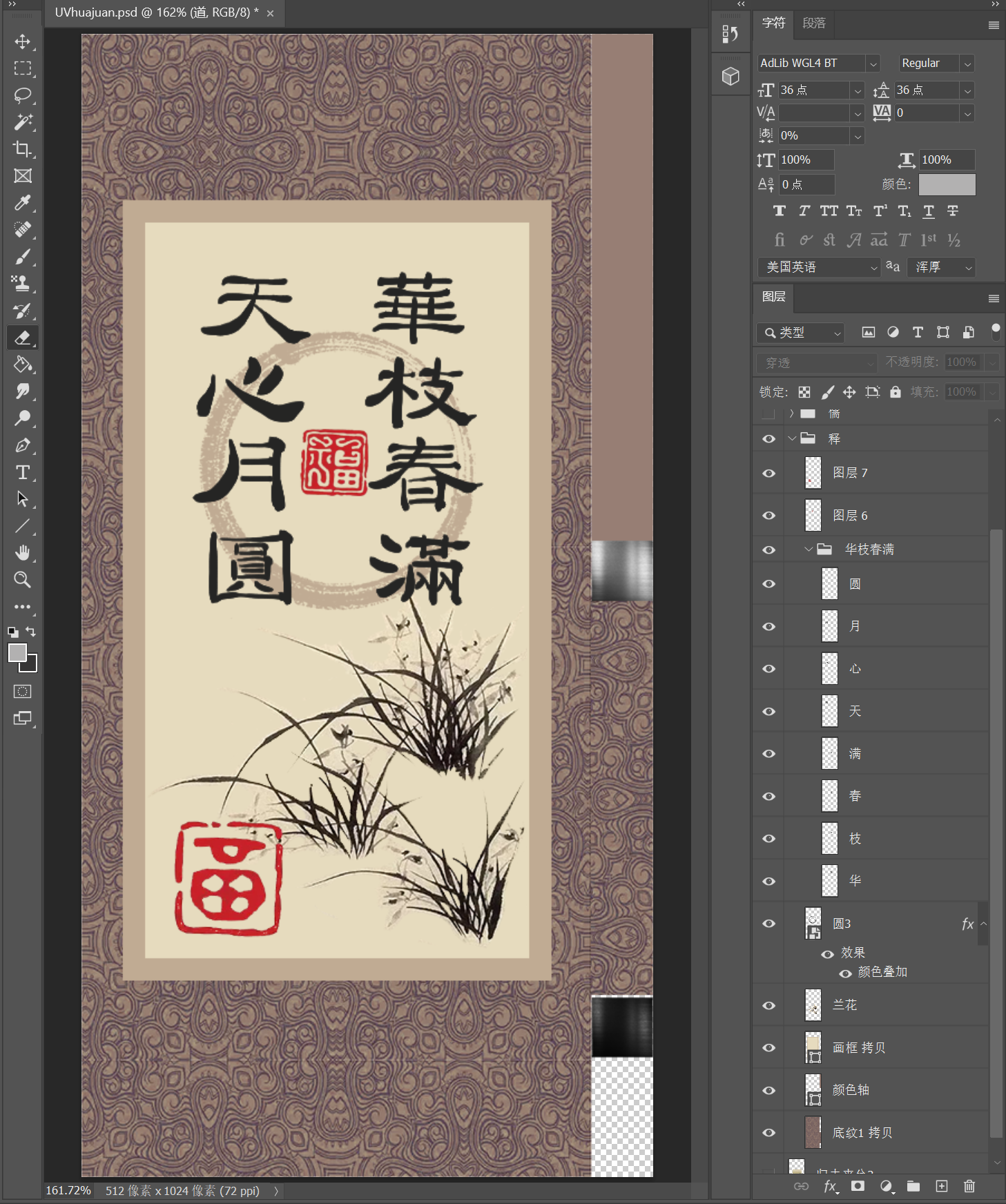Switch to the 段落 tab
Viewport: 1006px width, 1204px height.
[814, 23]
